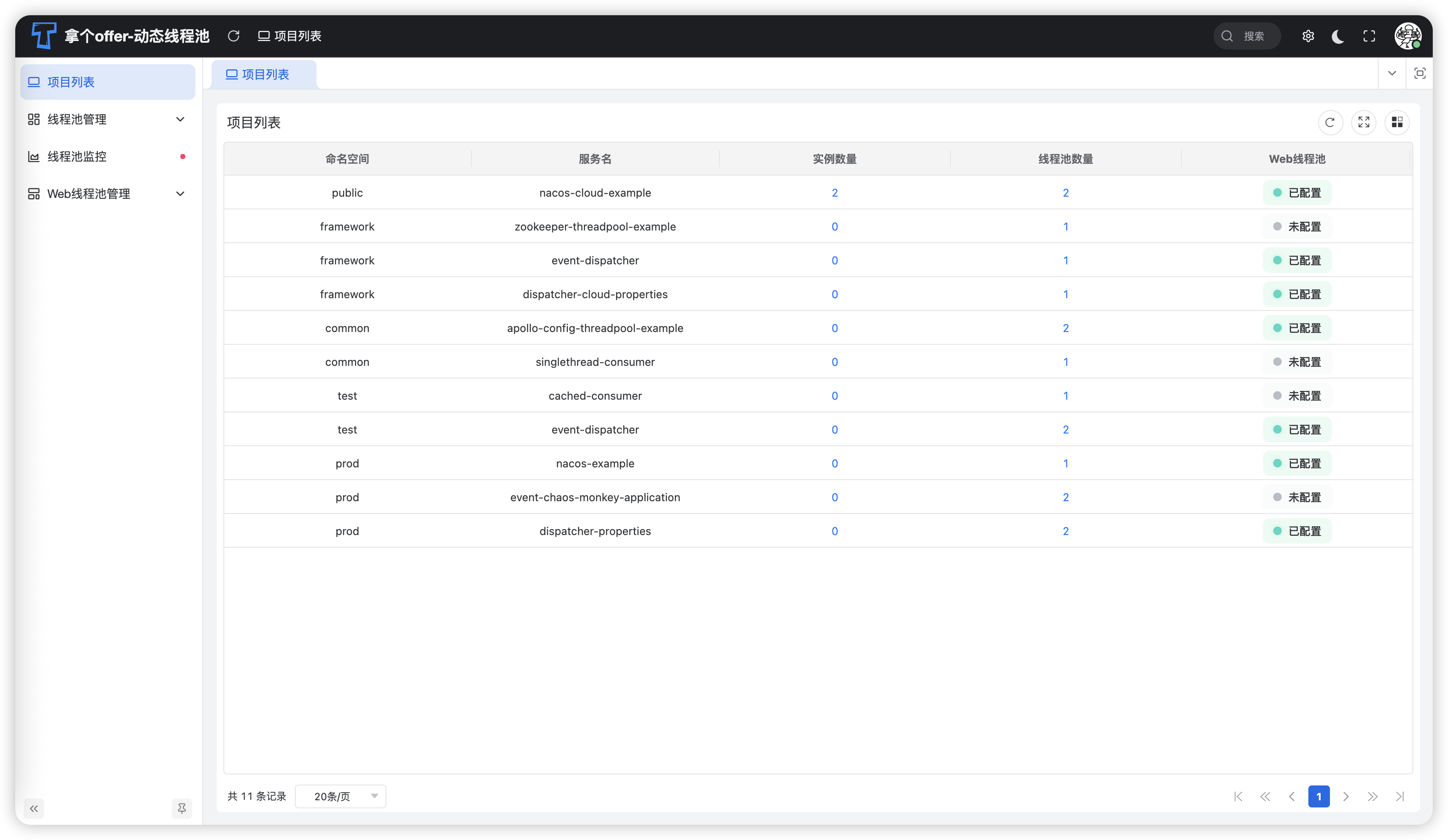Select the service name event-chaos-monkey-application
Screen dimensions: 1448x840
click(595, 497)
